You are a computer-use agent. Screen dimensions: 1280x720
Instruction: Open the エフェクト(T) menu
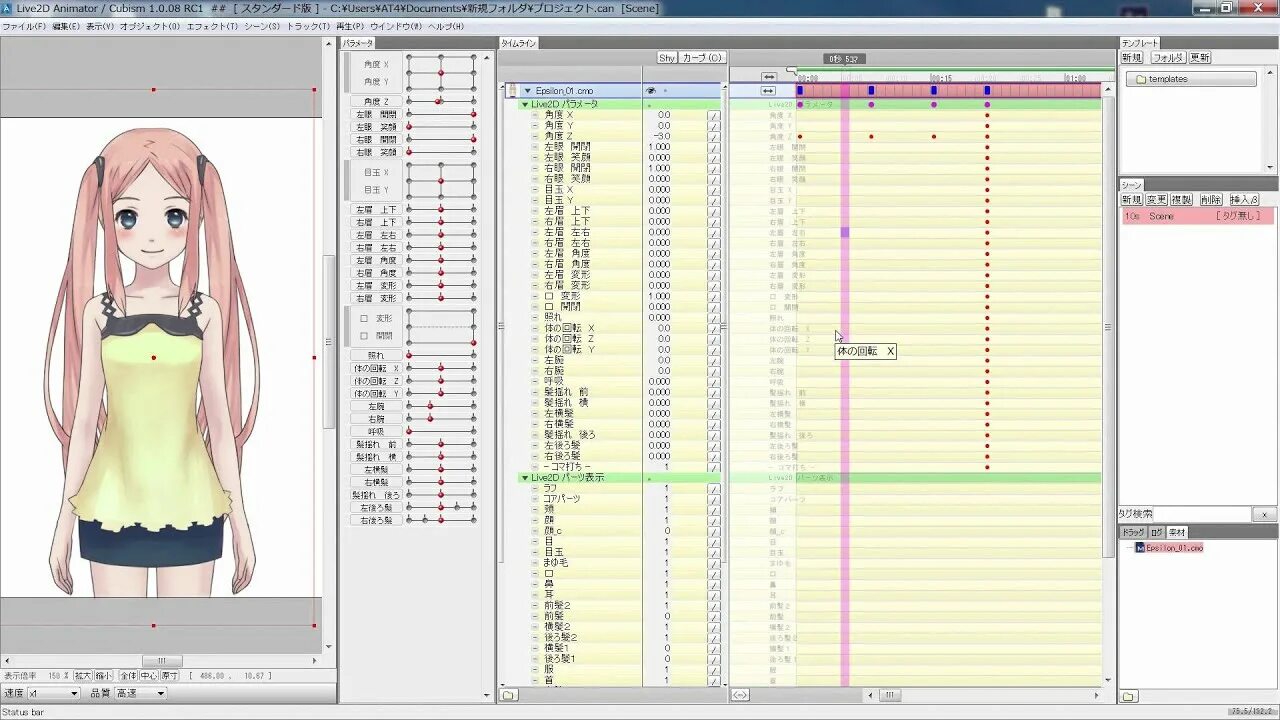click(x=212, y=26)
